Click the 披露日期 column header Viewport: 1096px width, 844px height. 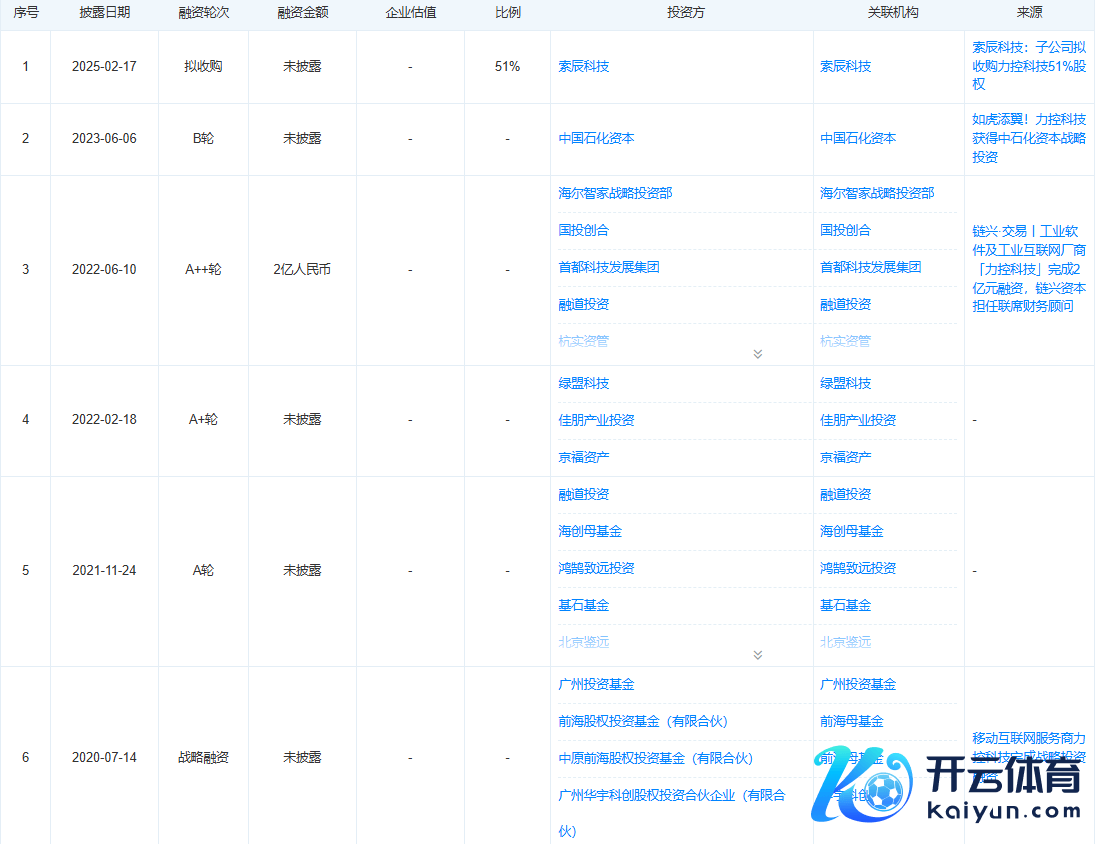(103, 14)
